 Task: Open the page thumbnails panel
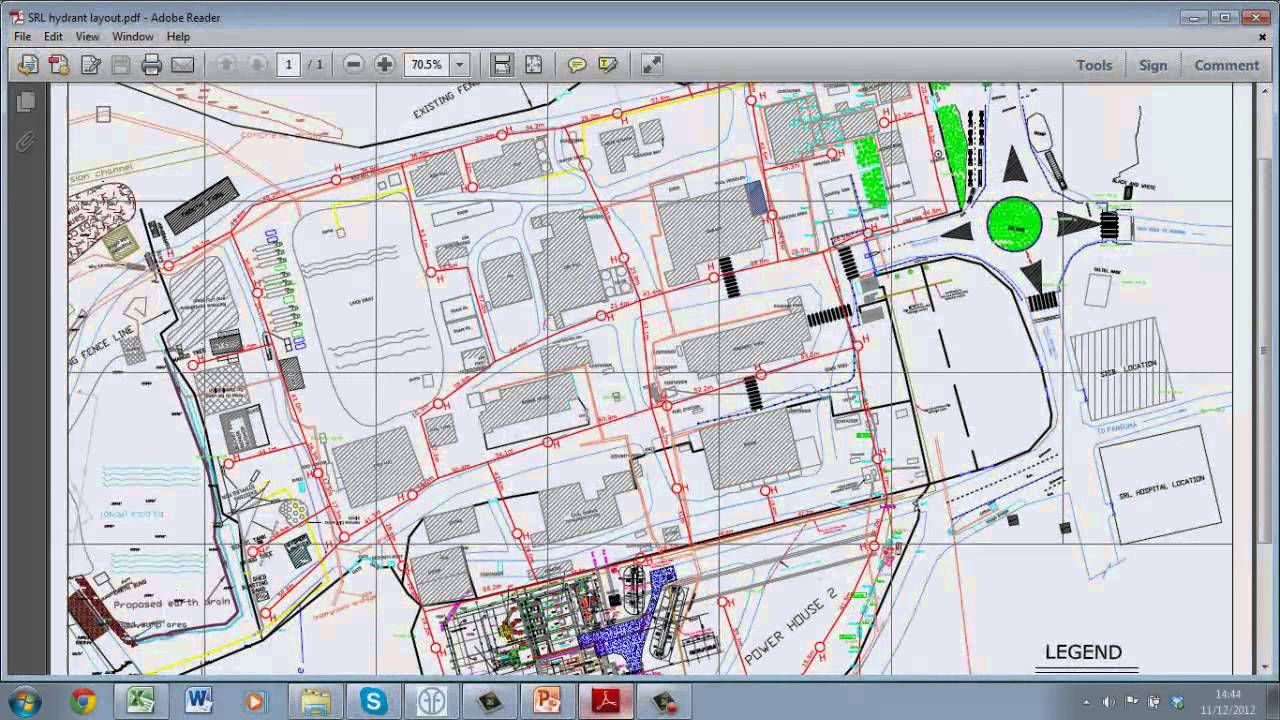pyautogui.click(x=26, y=102)
